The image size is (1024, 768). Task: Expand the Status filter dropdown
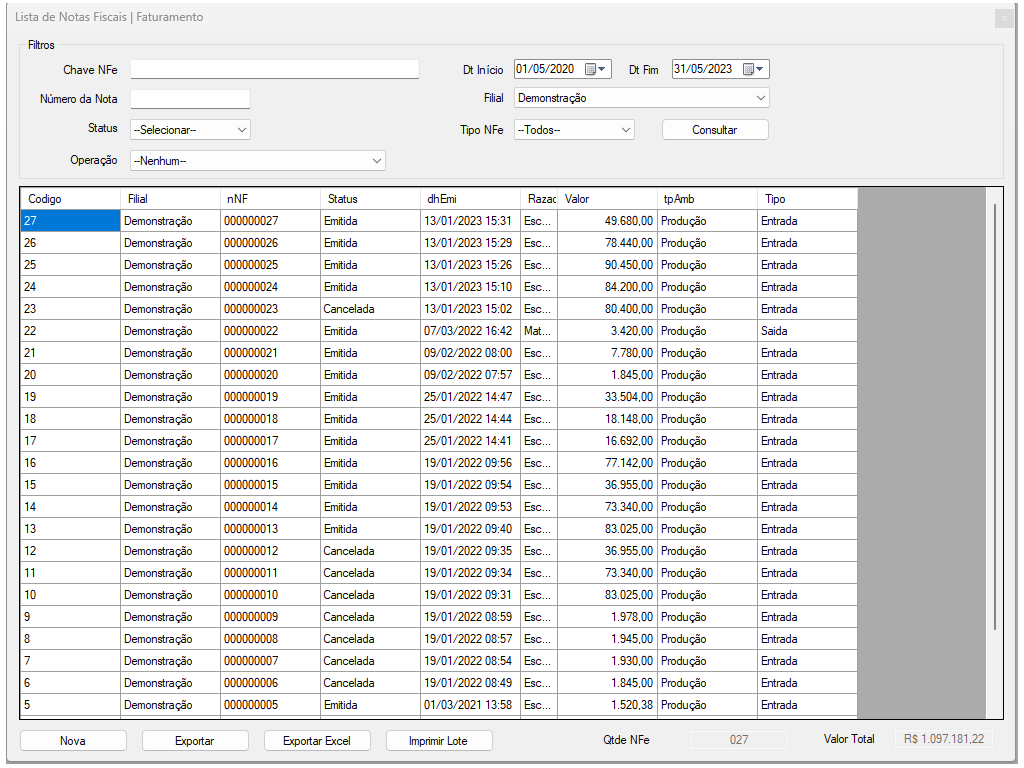pos(241,129)
